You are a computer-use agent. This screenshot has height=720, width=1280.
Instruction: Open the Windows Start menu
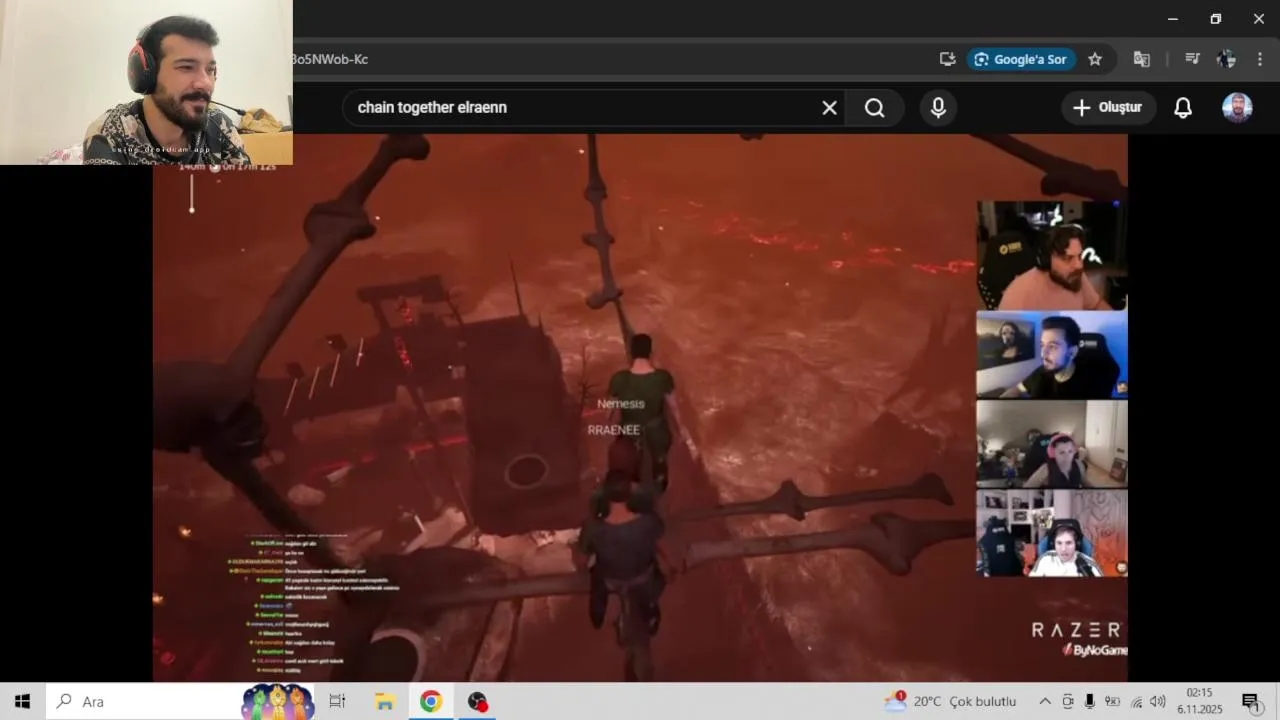coord(22,702)
